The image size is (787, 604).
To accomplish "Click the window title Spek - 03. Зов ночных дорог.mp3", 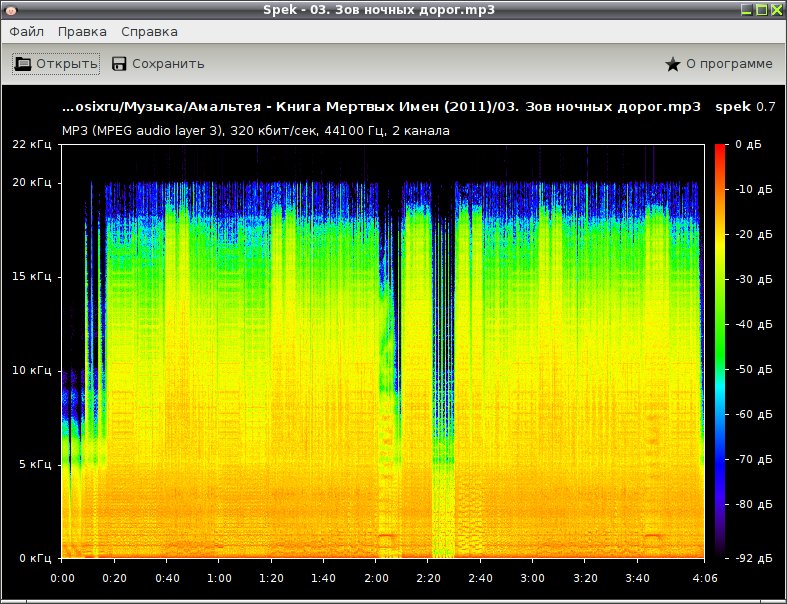I will (379, 10).
